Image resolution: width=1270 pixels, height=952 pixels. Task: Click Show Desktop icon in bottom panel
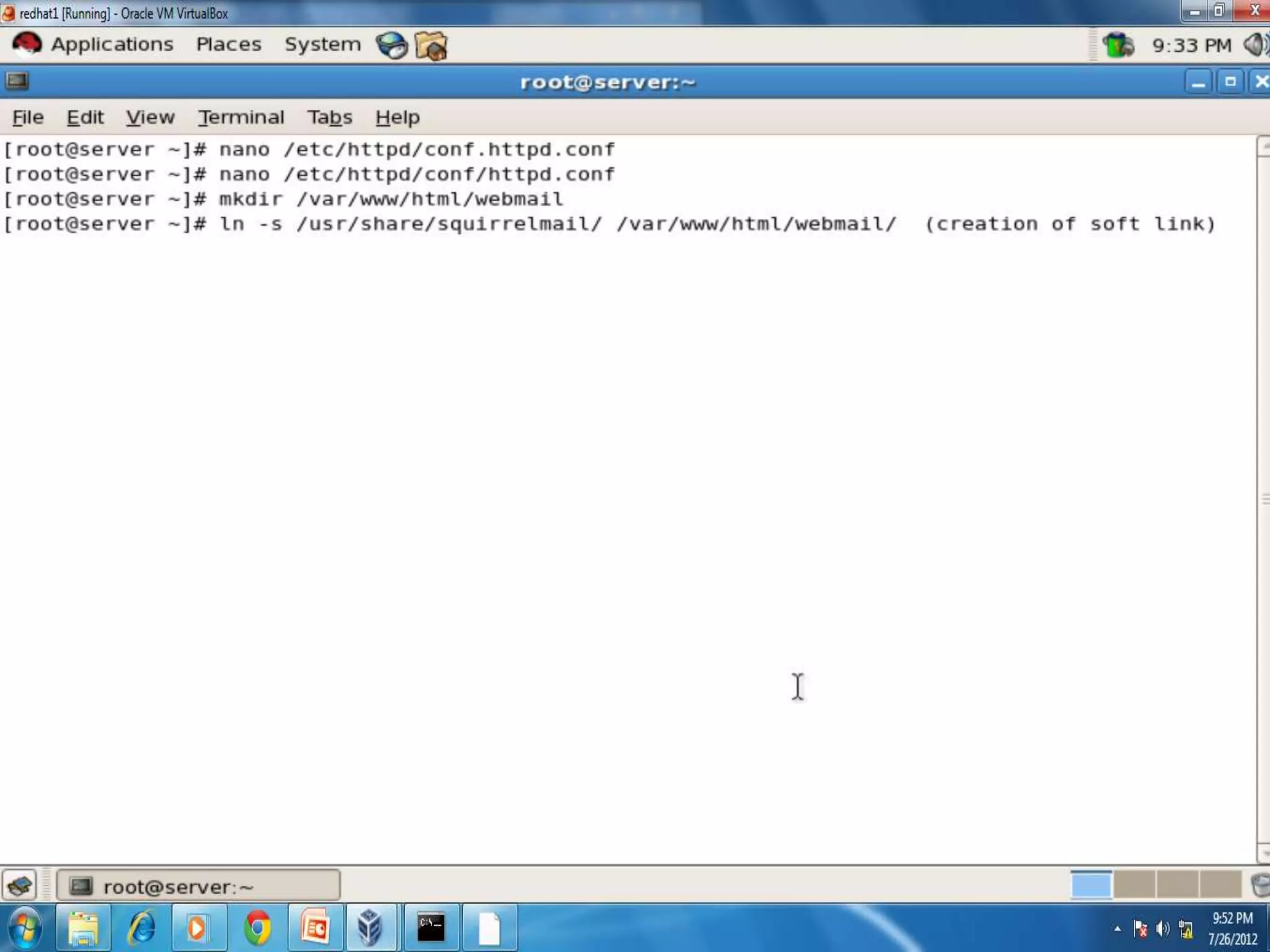tap(19, 885)
